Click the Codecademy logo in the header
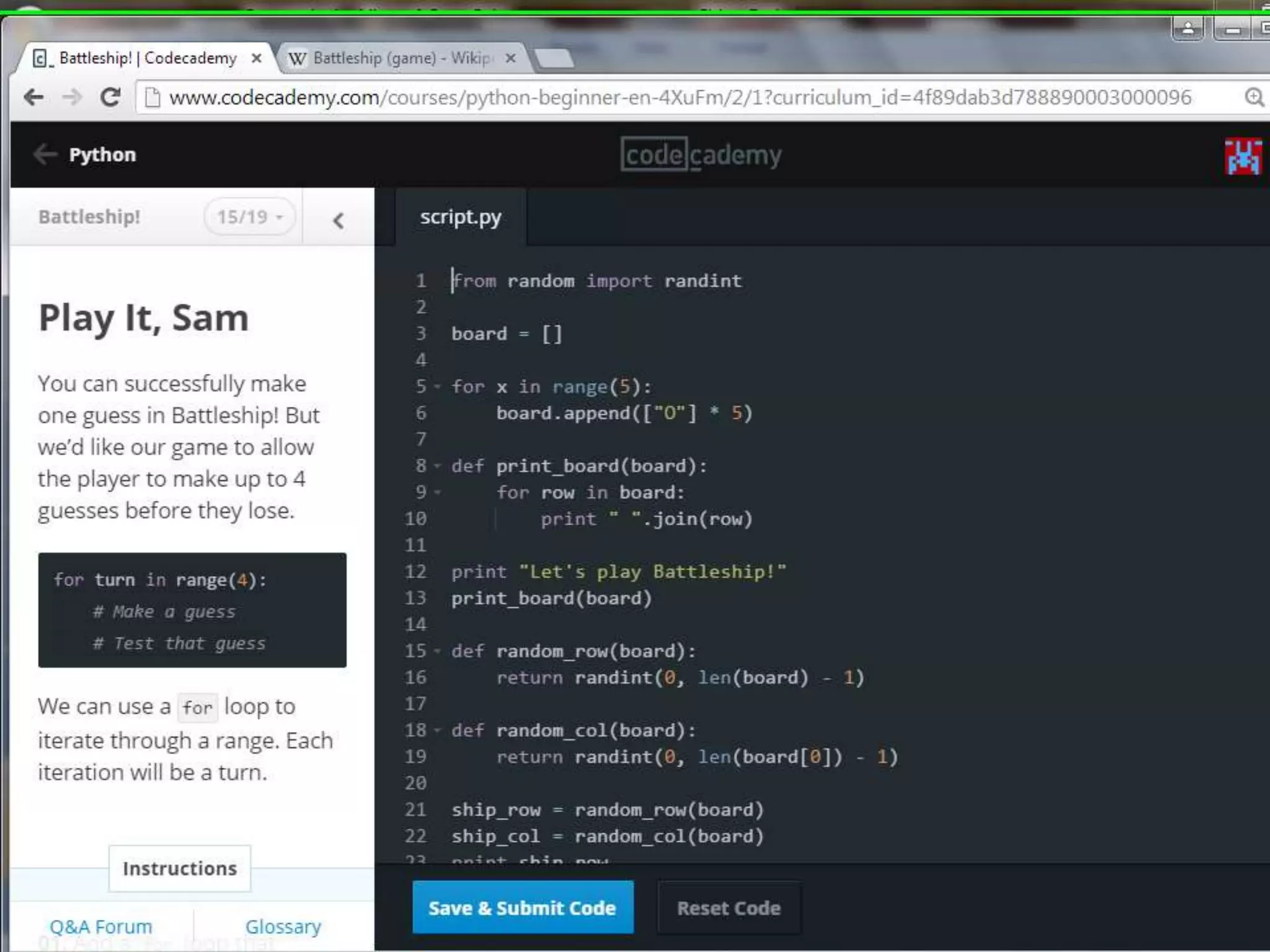Image resolution: width=1270 pixels, height=952 pixels. pyautogui.click(x=701, y=154)
